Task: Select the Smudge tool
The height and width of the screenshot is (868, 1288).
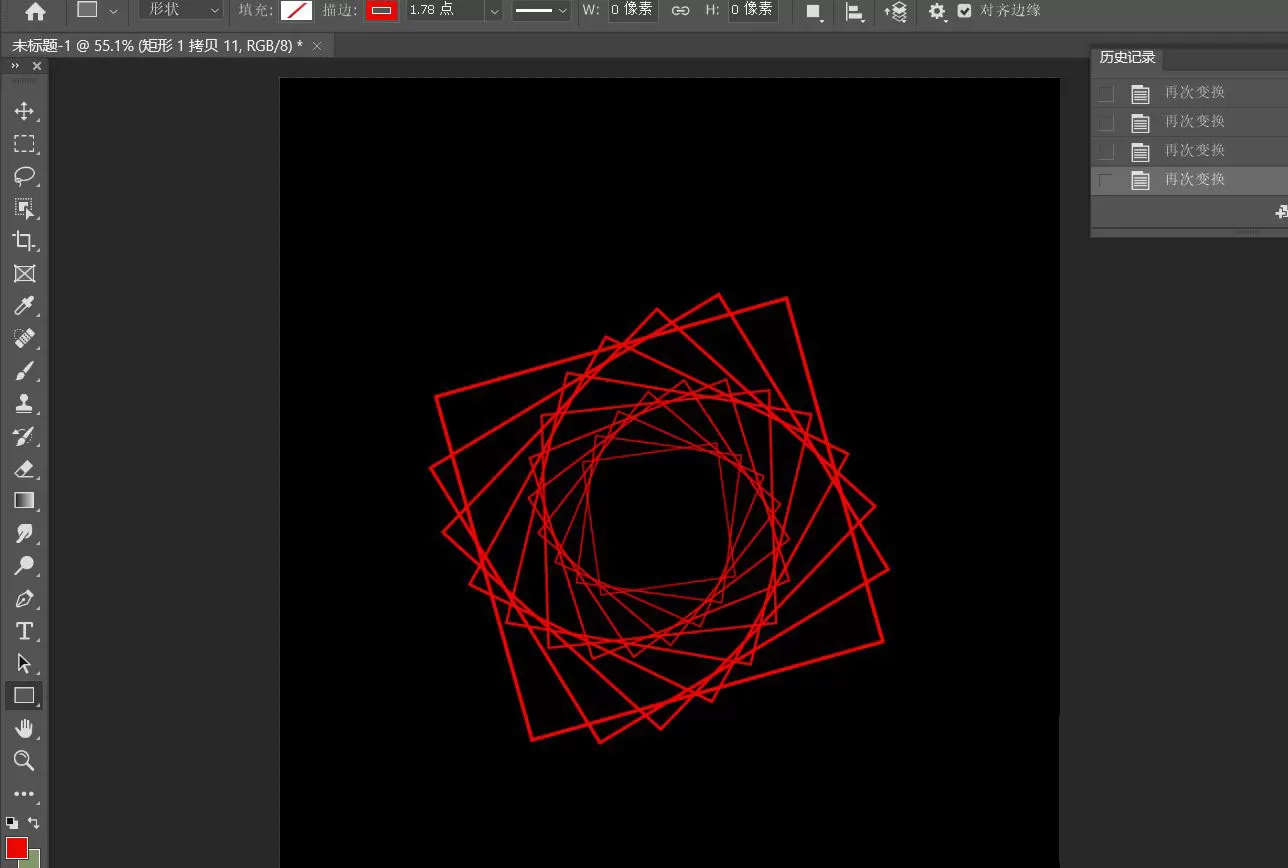Action: 24,533
